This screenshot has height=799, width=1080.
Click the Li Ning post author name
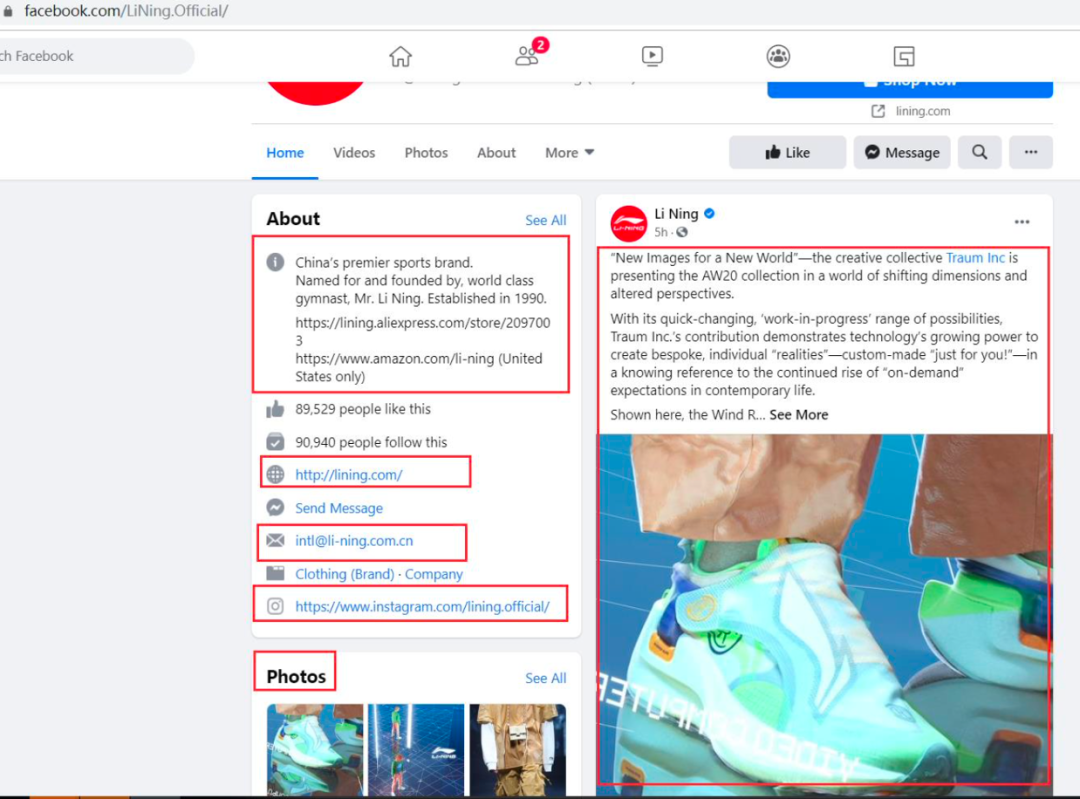(x=676, y=214)
